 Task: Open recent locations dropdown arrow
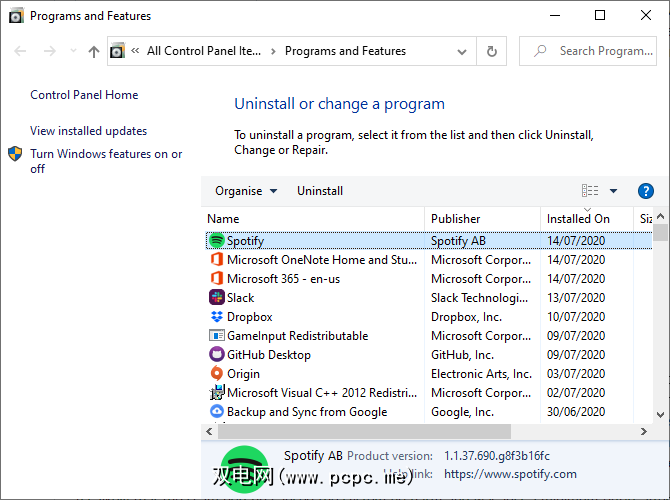point(73,51)
